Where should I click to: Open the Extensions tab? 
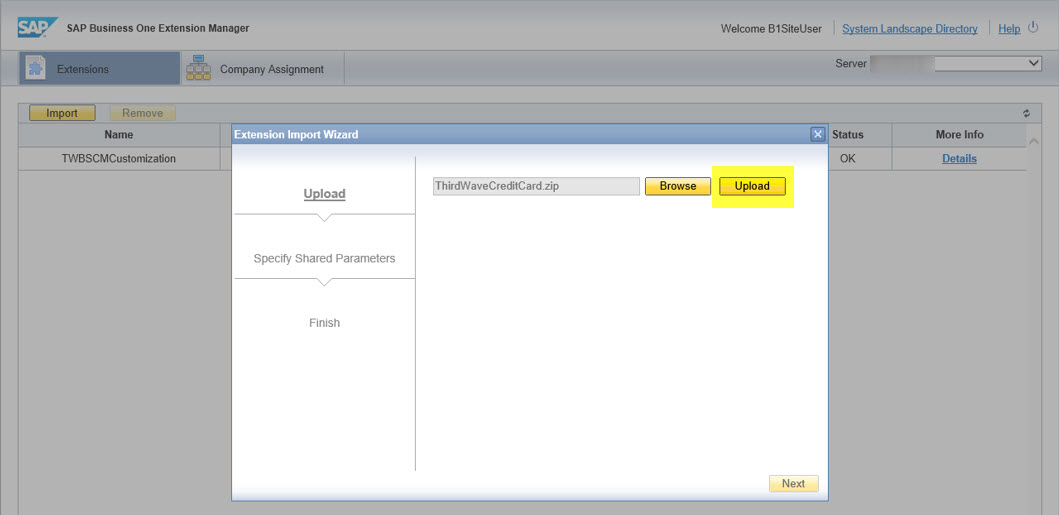pyautogui.click(x=99, y=68)
